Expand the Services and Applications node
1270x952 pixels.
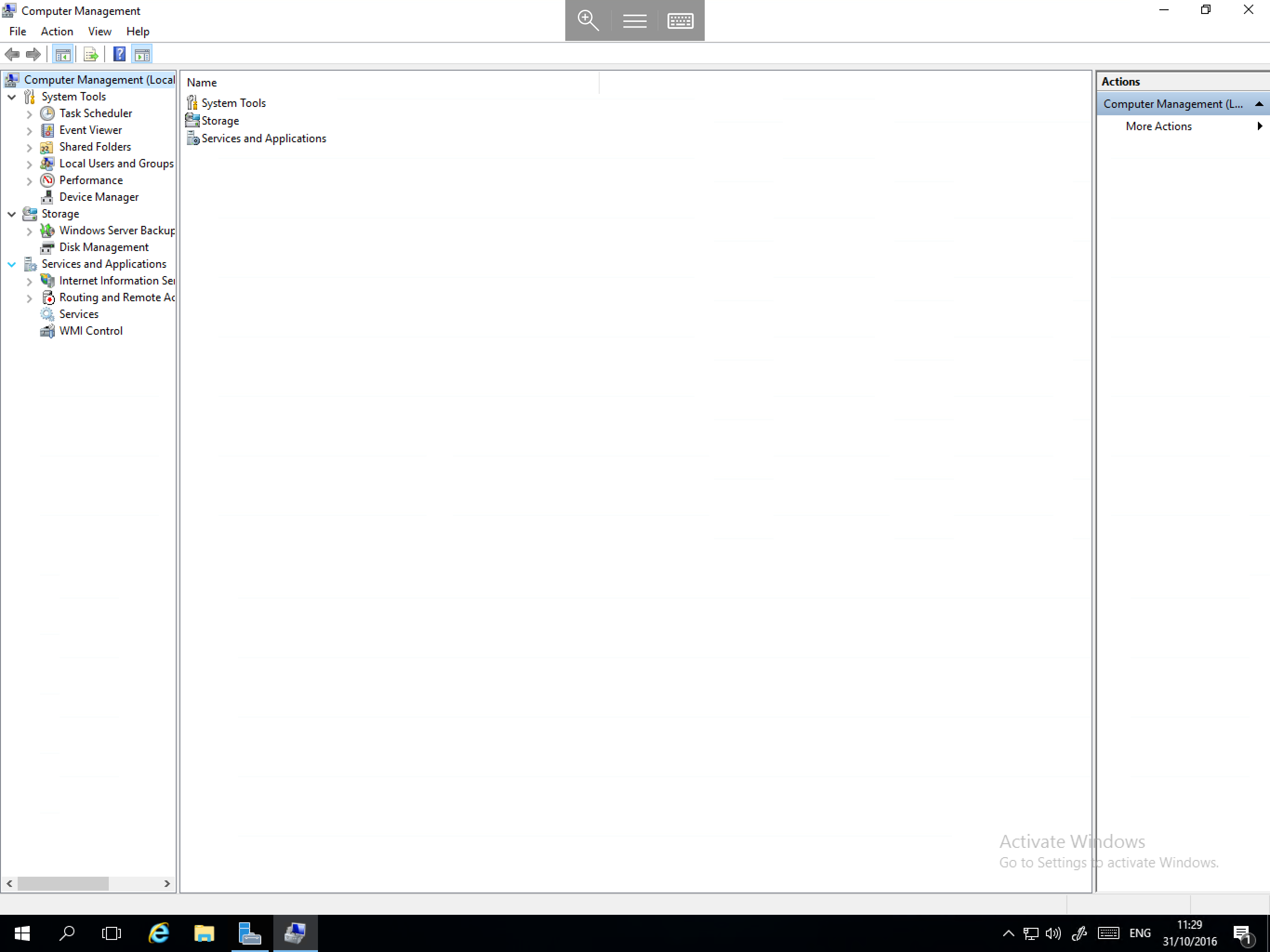point(11,264)
